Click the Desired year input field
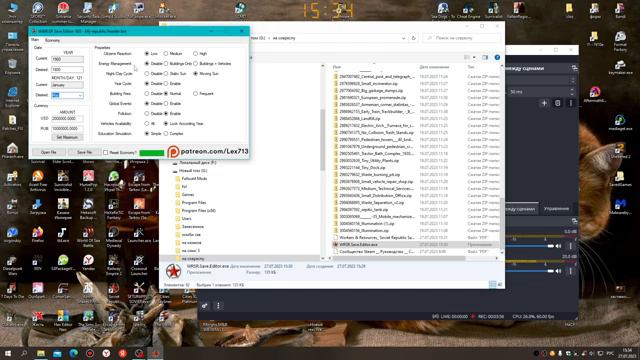This screenshot has height=360, width=640. click(67, 69)
